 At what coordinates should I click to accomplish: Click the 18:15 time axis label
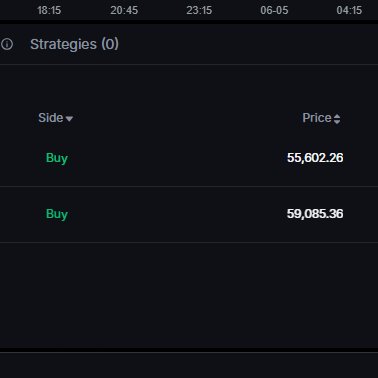click(49, 10)
